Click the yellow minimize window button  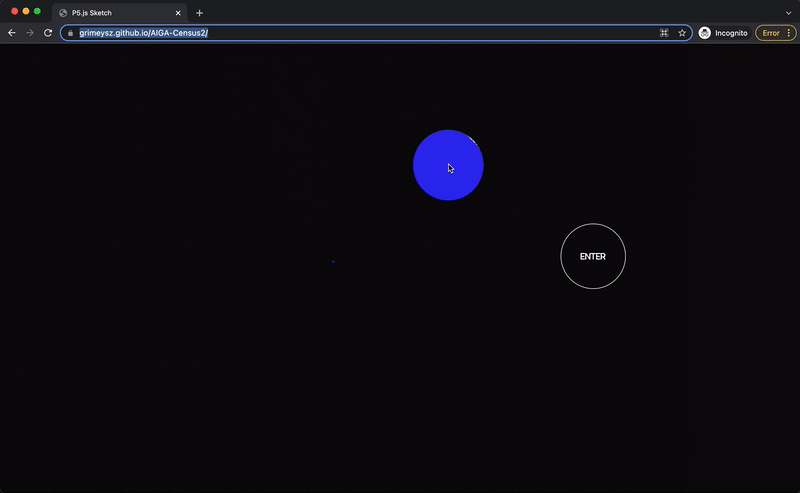click(x=26, y=11)
